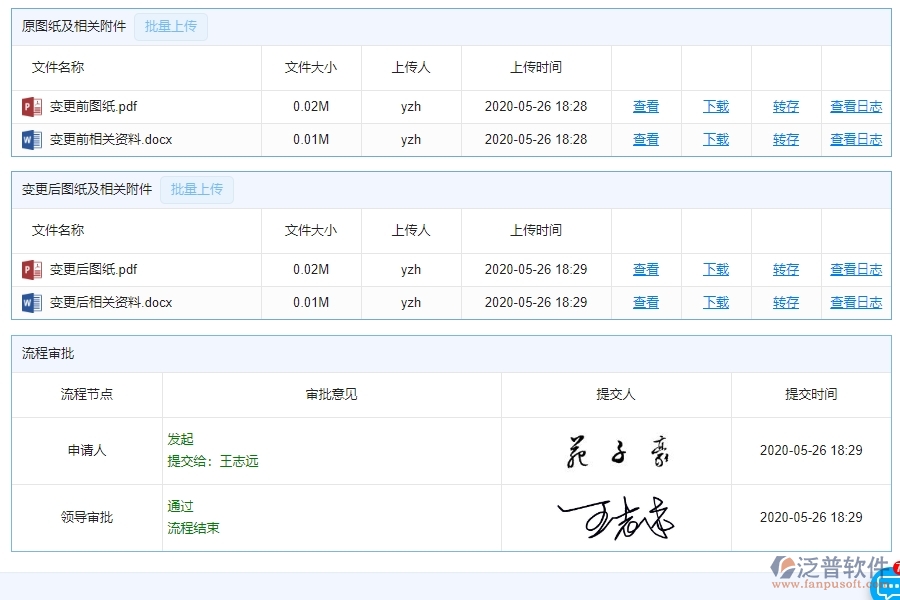Click 批量上传 in the 变更后图纸及相关附件 section
The height and width of the screenshot is (600, 900).
pyautogui.click(x=196, y=188)
